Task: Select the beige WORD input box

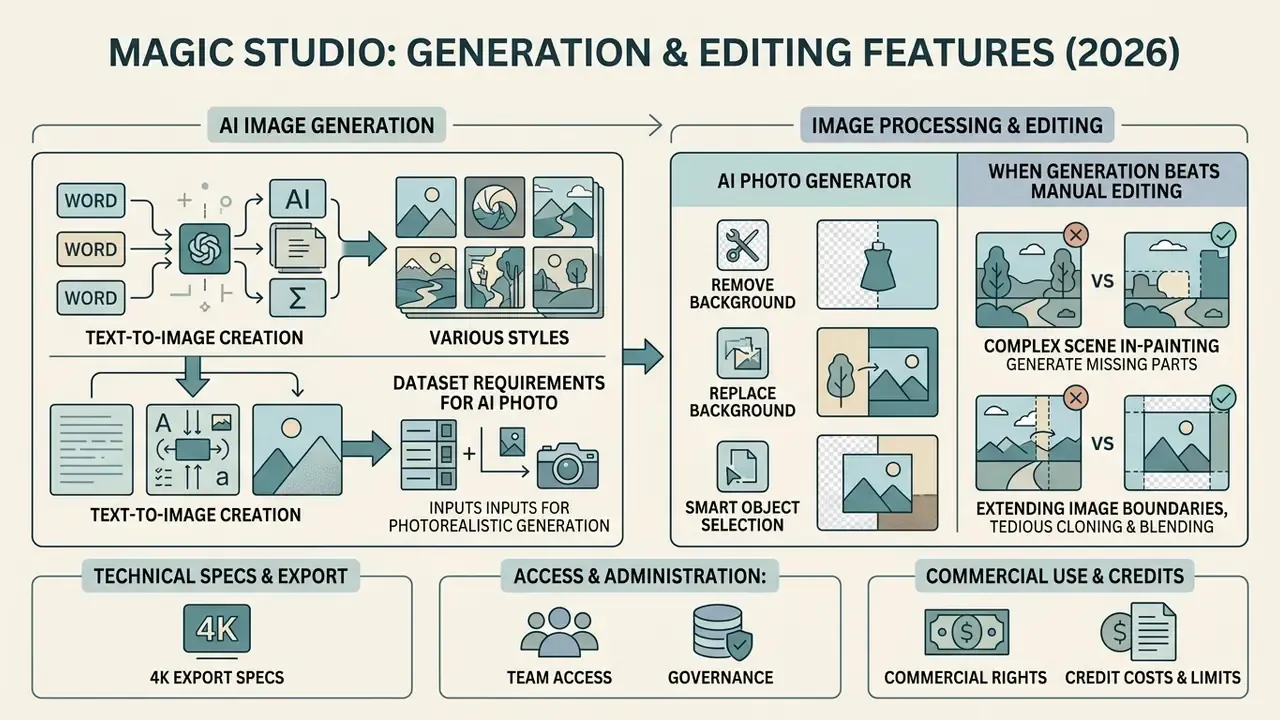Action: [90, 248]
